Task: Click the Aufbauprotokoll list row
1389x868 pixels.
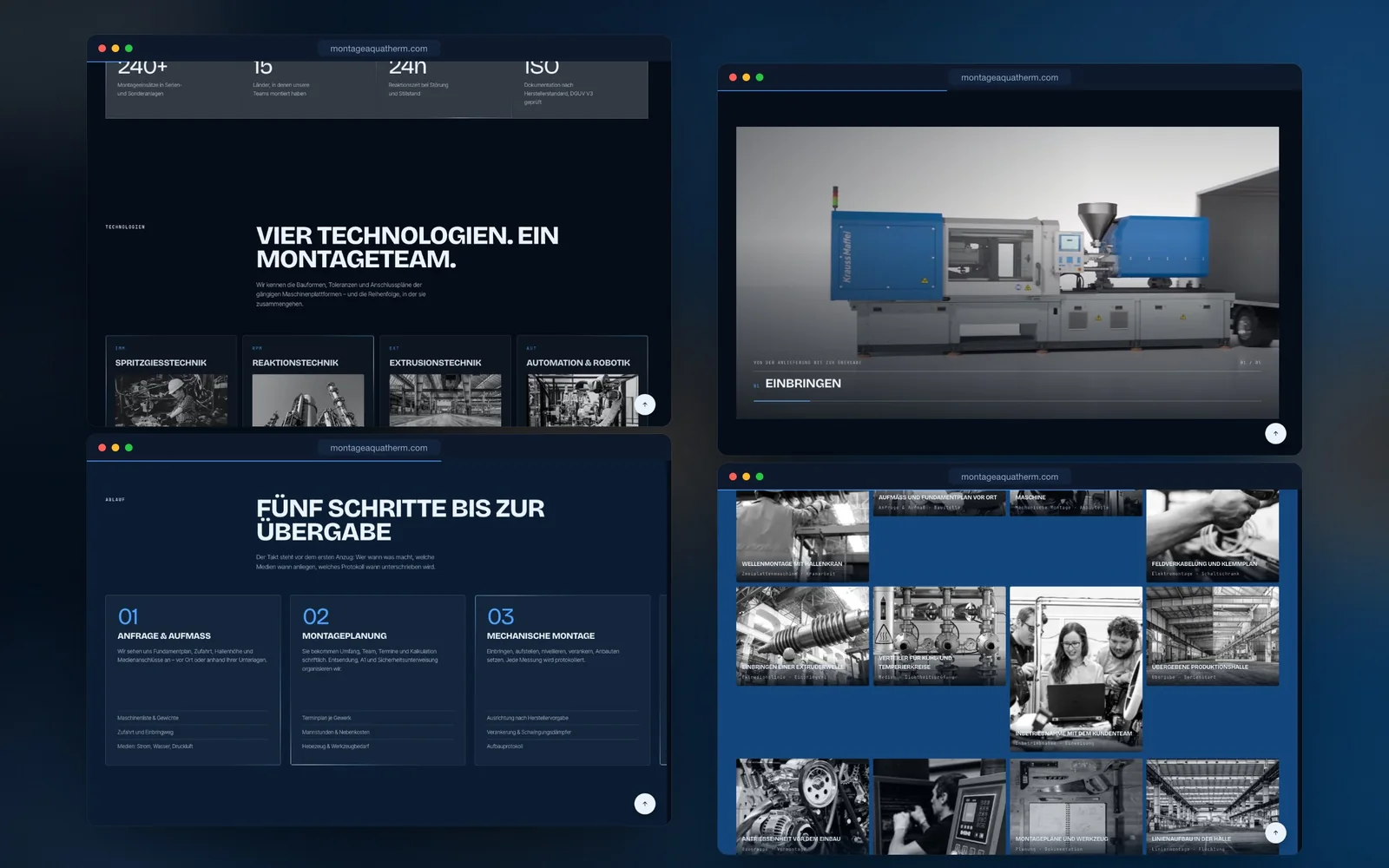Action: [563, 746]
